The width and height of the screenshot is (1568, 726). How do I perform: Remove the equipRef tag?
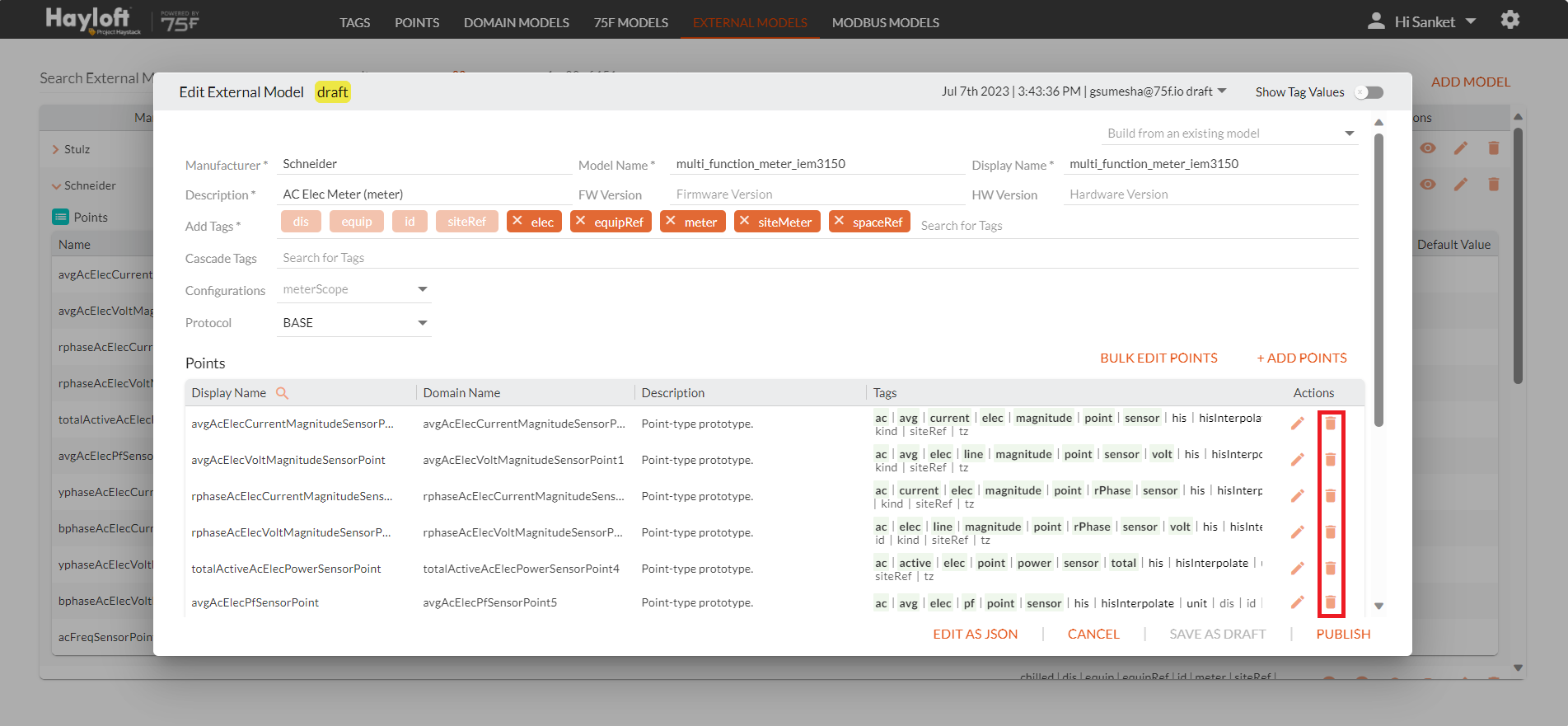[x=581, y=221]
